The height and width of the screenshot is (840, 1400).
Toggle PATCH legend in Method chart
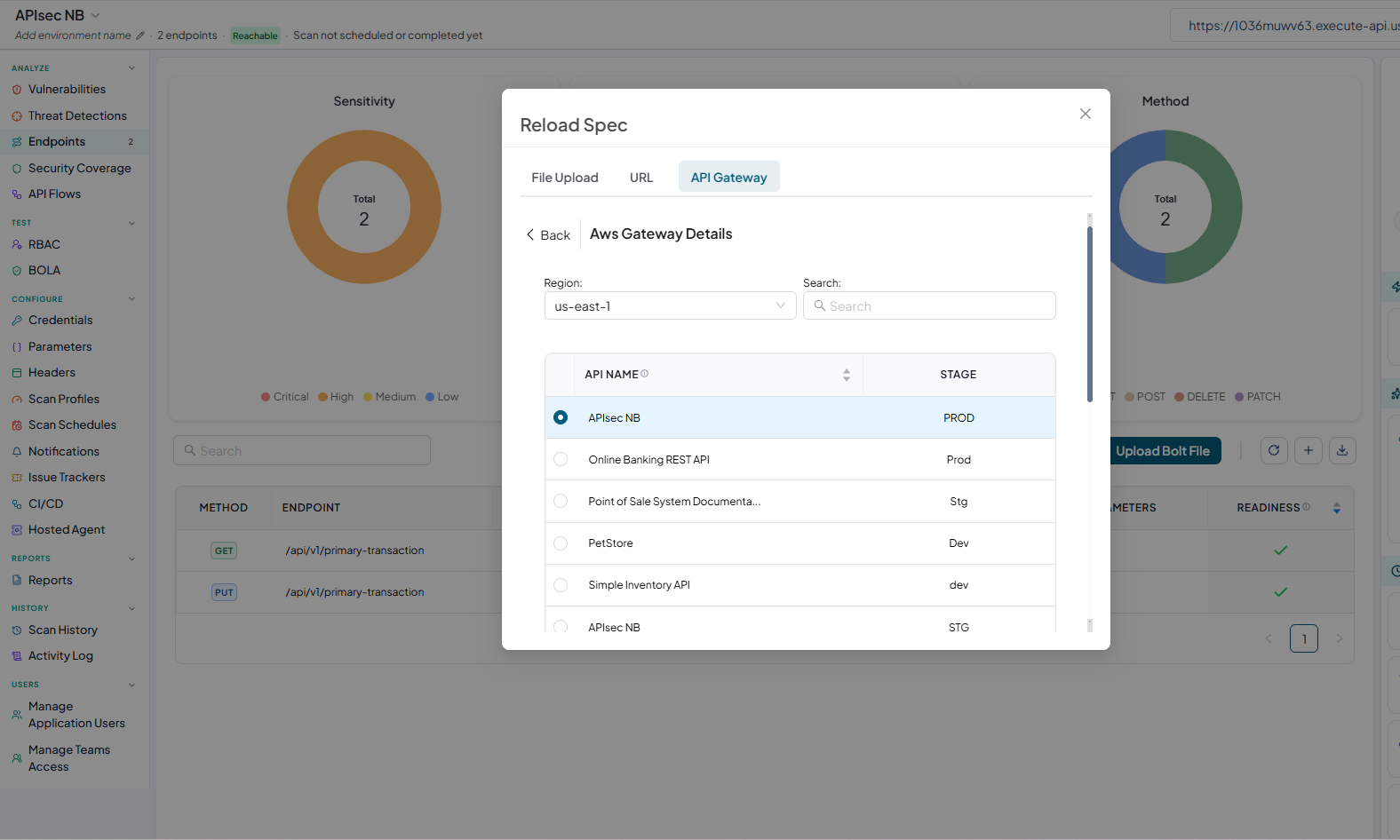point(1257,397)
